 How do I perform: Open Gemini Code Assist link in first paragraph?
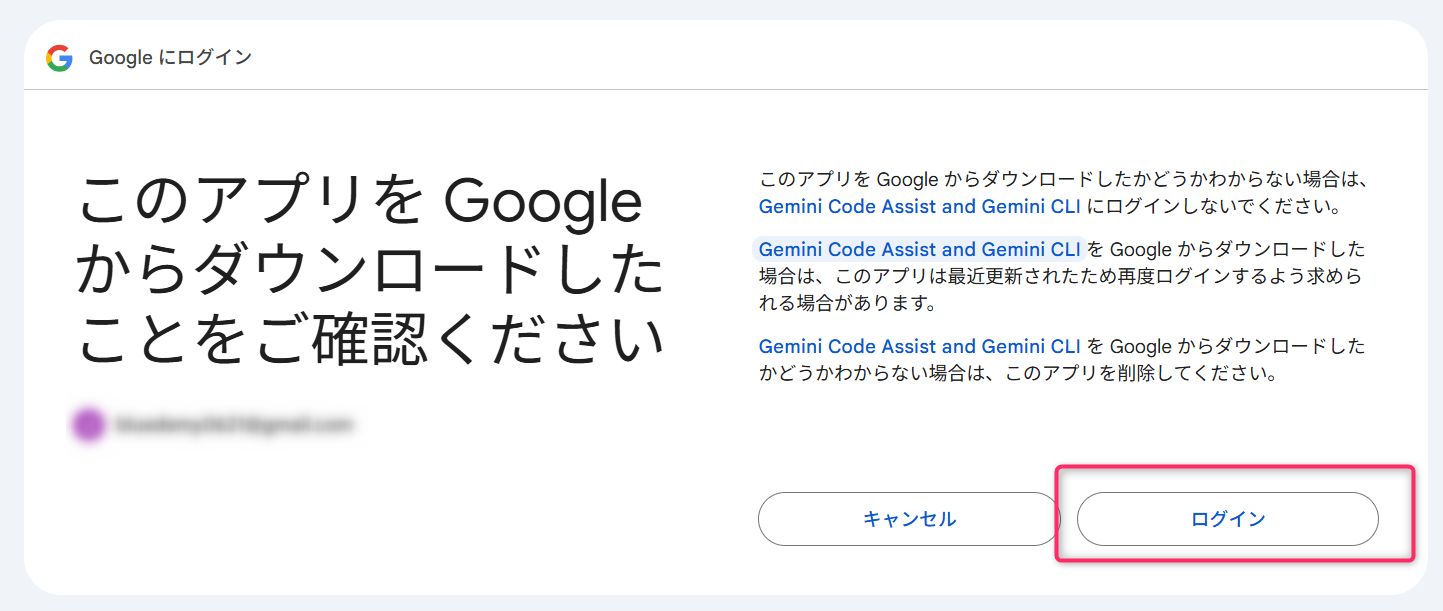[919, 207]
